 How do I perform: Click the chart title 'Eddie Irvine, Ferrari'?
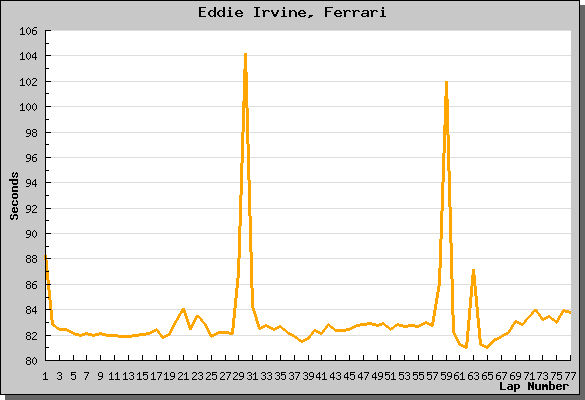coord(292,13)
